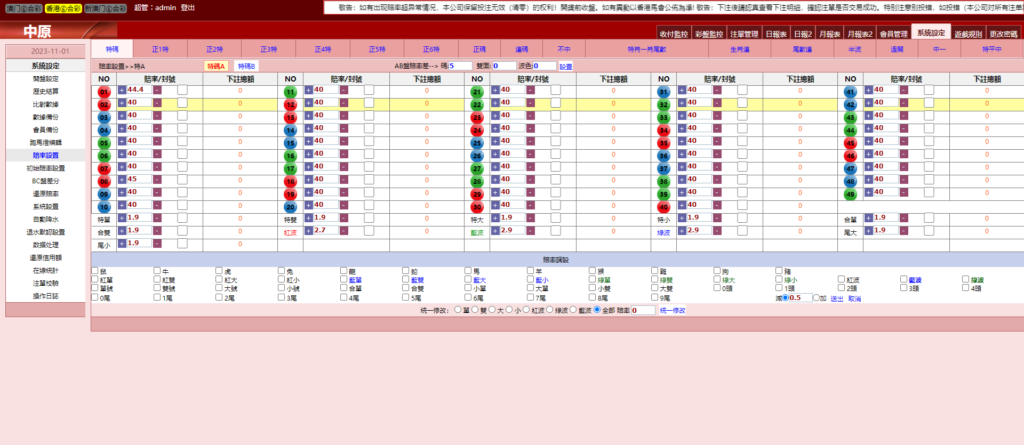Open the 系統設定 top tab

click(x=930, y=33)
